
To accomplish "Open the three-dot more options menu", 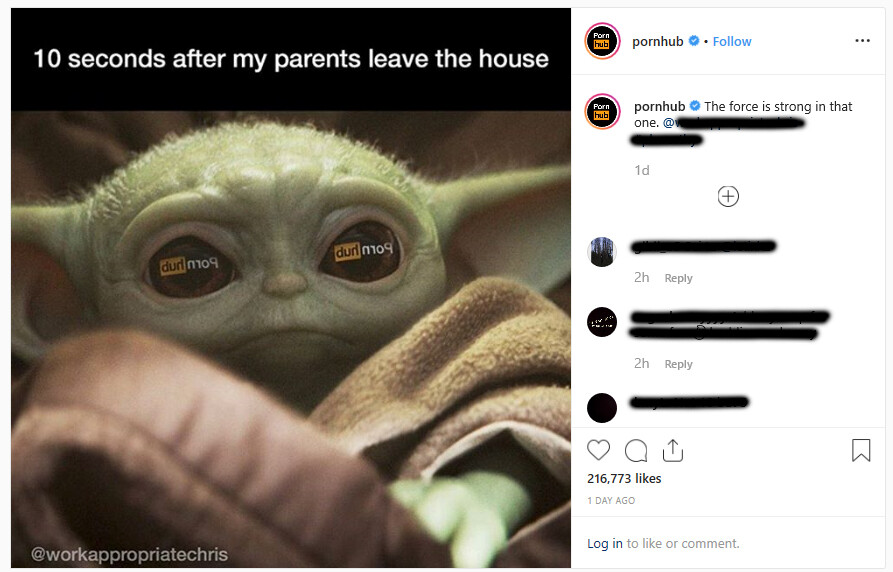I will coord(862,40).
